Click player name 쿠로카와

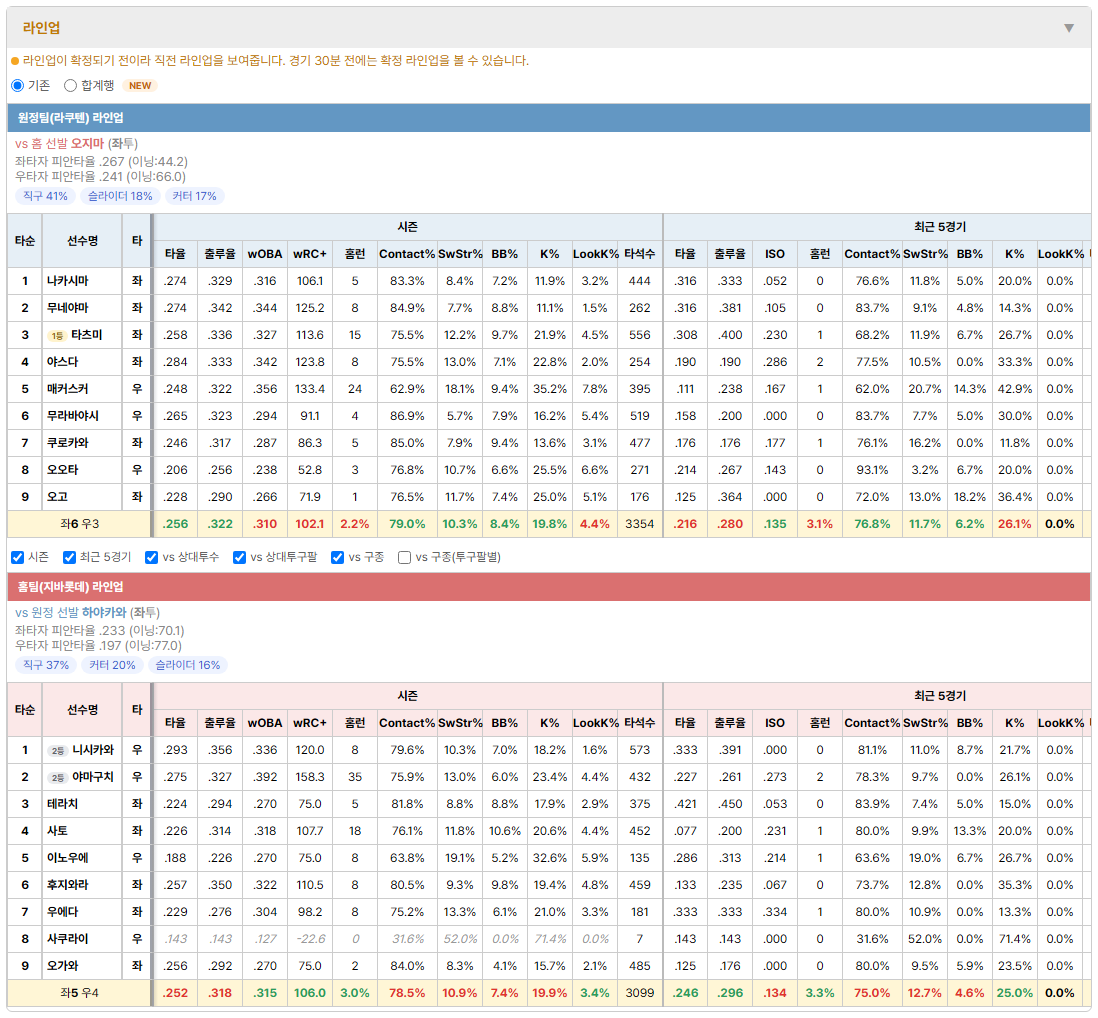tap(68, 443)
